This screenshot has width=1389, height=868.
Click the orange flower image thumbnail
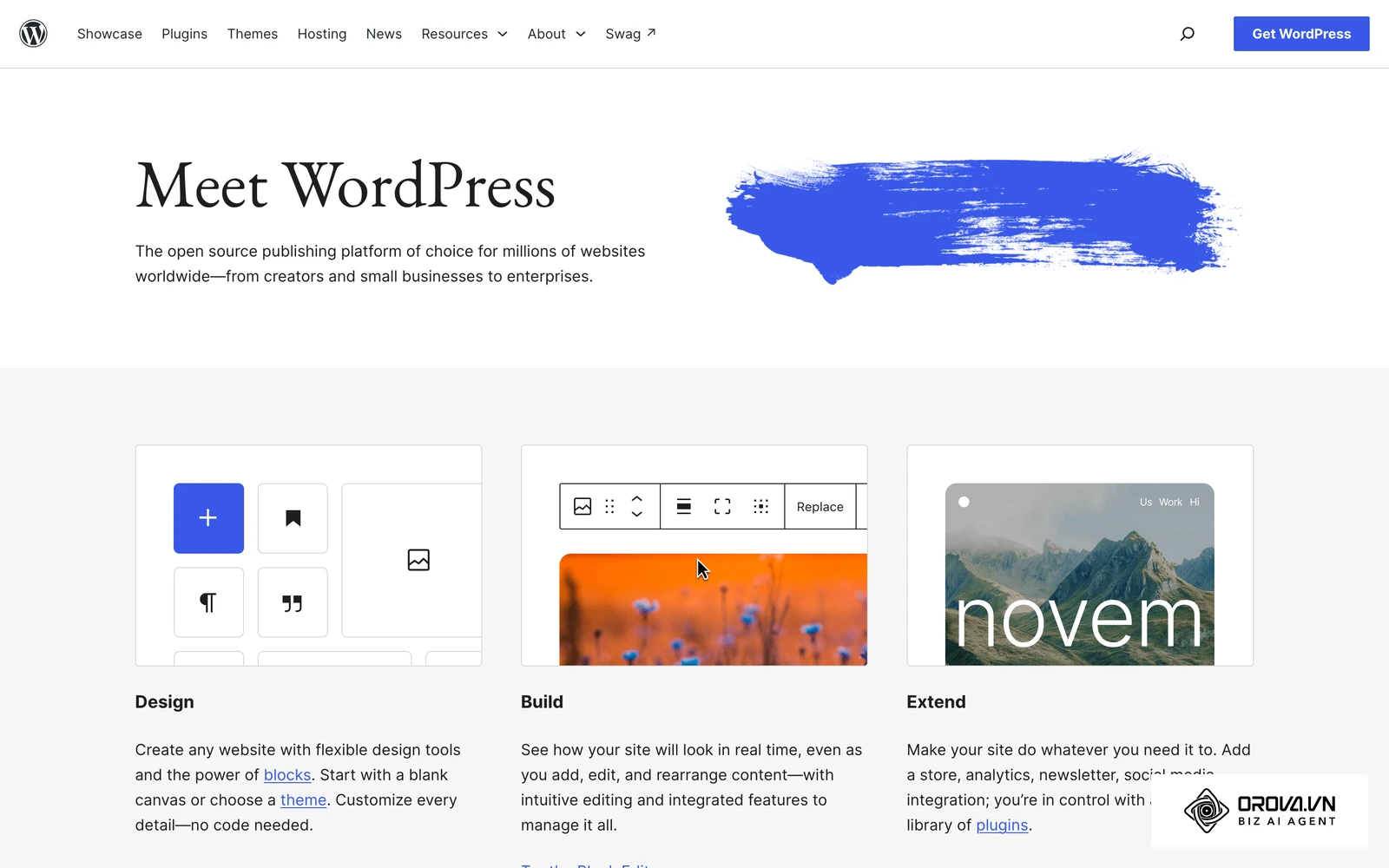click(713, 609)
